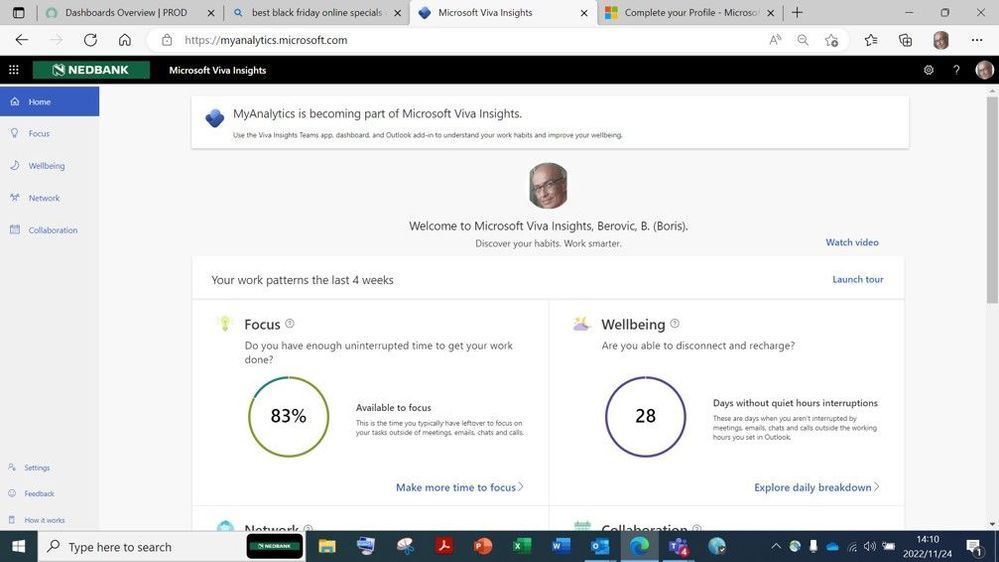The width and height of the screenshot is (999, 562).
Task: Open browser Favorites list
Action: (871, 40)
